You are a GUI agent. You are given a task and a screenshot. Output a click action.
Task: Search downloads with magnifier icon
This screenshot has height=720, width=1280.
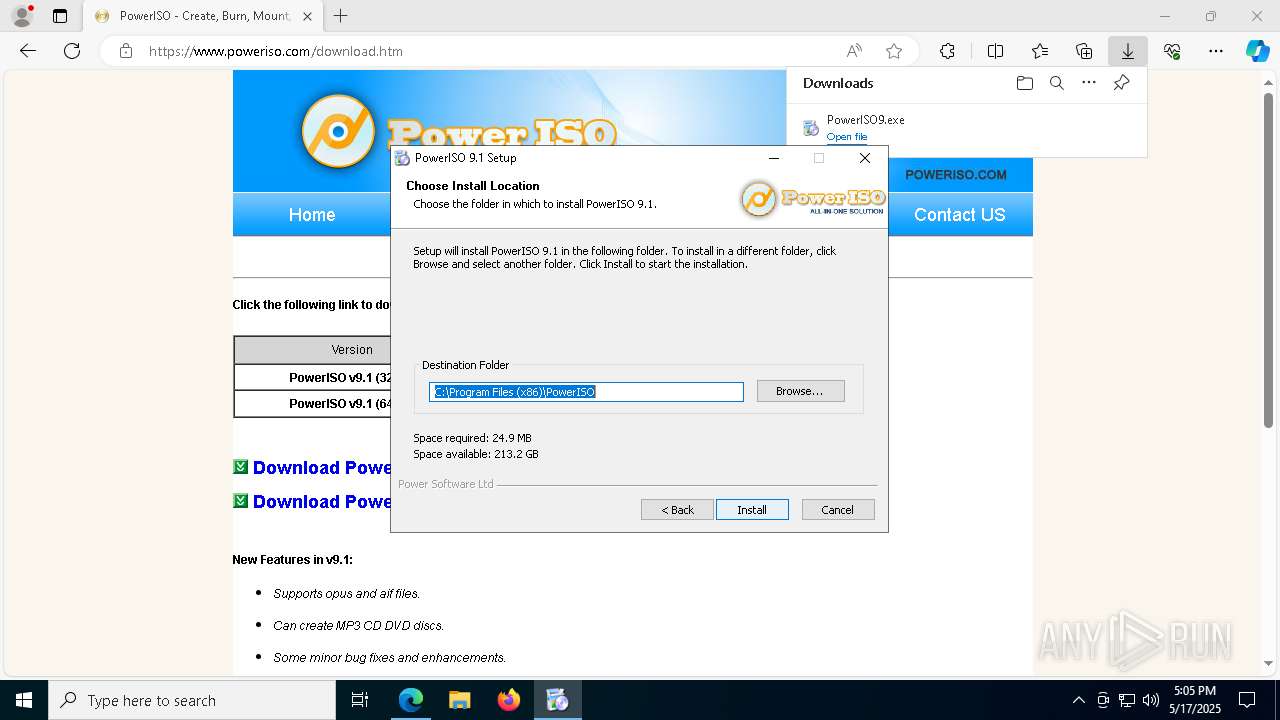point(1057,83)
